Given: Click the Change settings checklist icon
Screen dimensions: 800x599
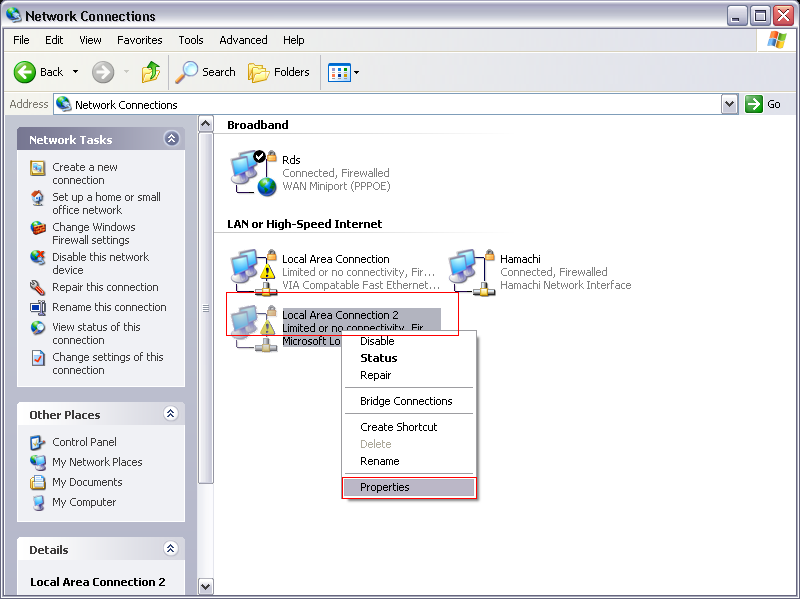Looking at the screenshot, I should click(x=38, y=358).
